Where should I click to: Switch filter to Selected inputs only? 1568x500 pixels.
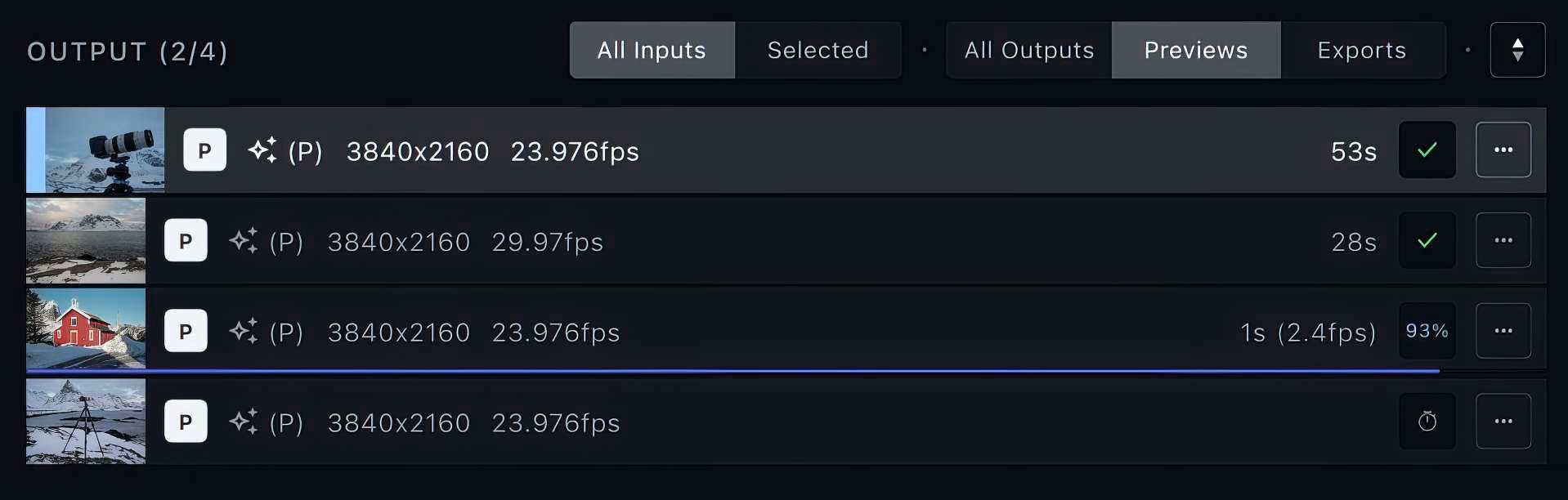click(x=818, y=50)
